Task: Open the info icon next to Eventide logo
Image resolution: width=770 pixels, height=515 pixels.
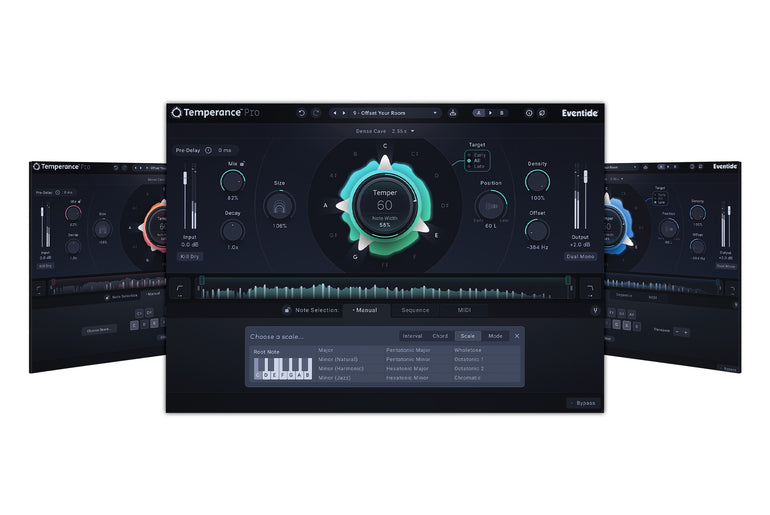Action: [529, 113]
